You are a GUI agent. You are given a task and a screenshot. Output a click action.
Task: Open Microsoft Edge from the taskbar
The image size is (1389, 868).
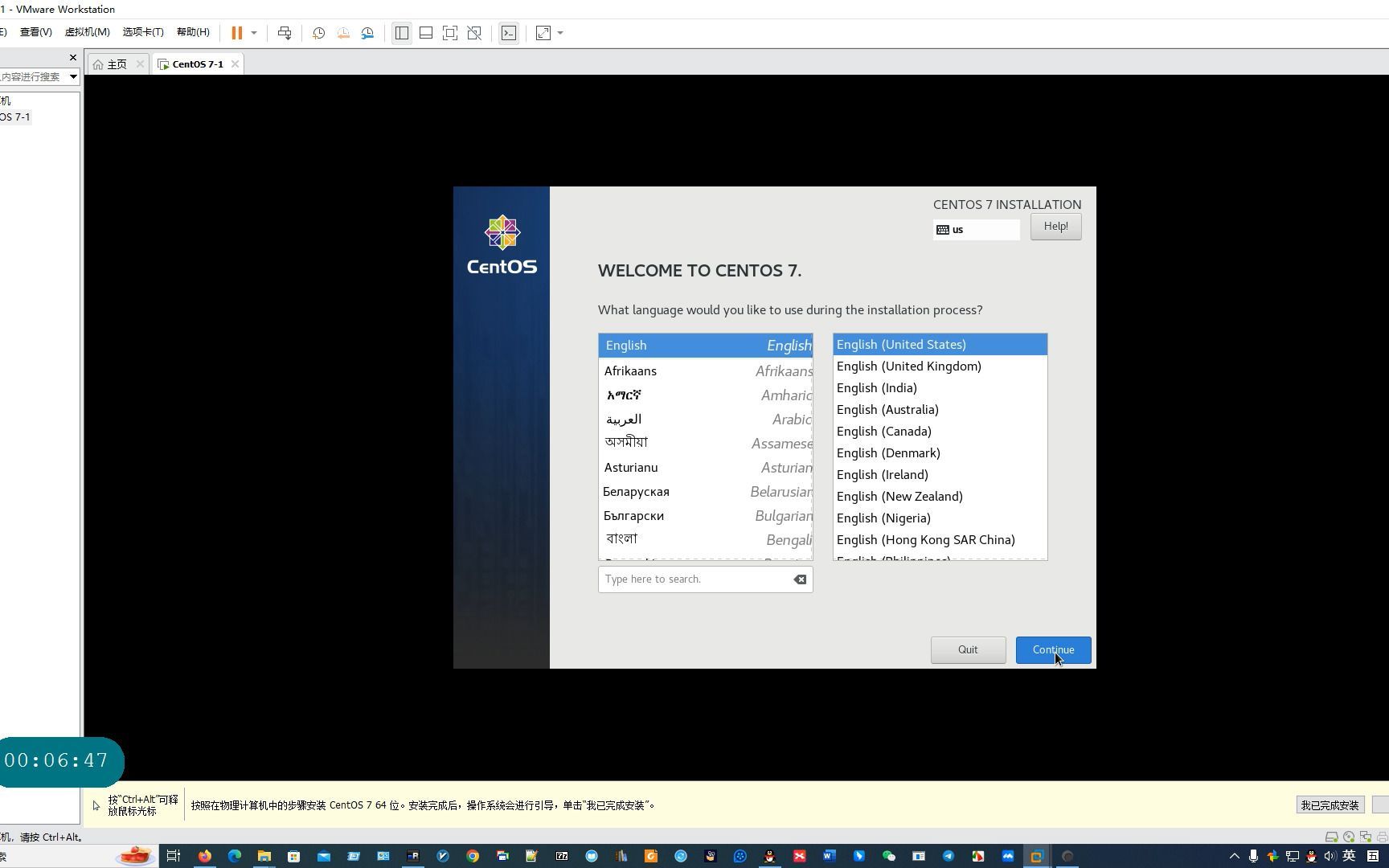click(235, 856)
